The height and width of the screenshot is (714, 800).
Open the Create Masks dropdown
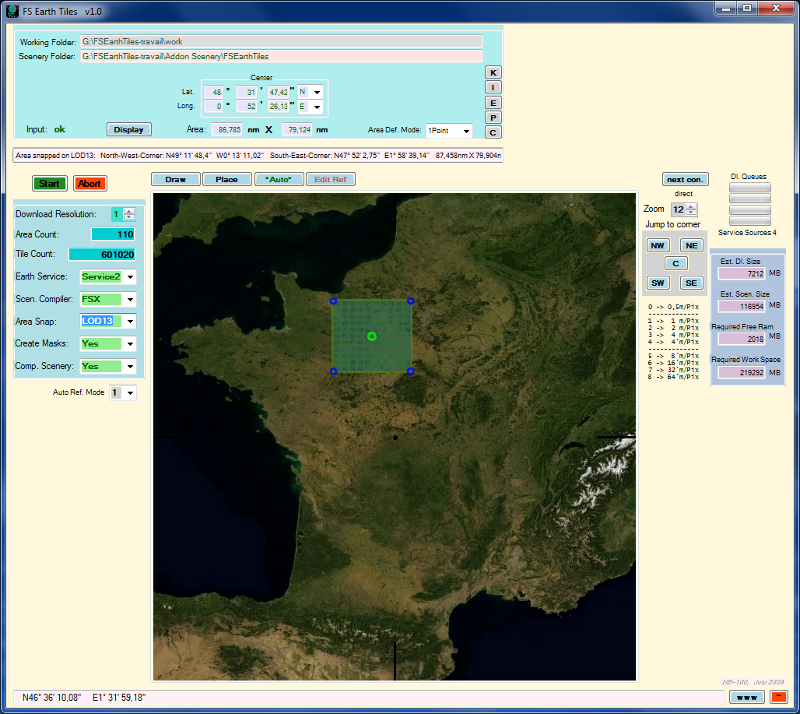click(x=130, y=344)
